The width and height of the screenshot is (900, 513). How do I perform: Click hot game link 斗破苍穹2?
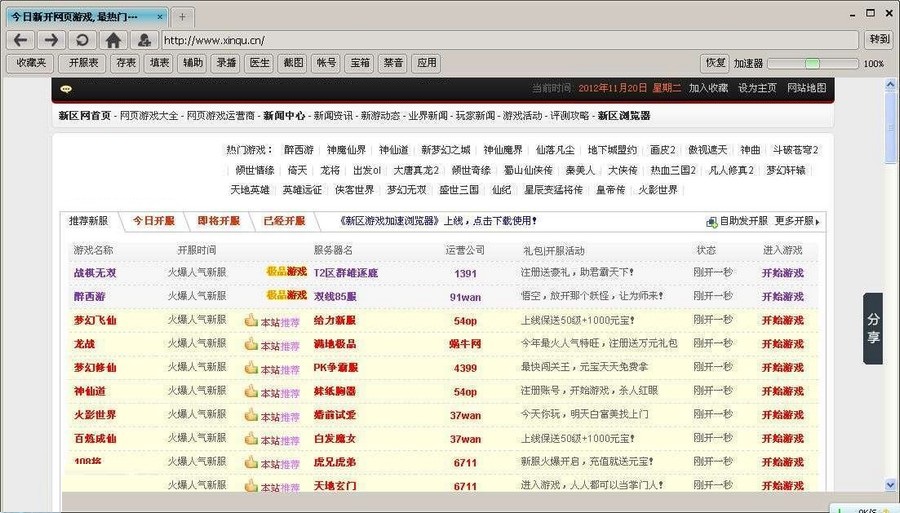pos(795,150)
